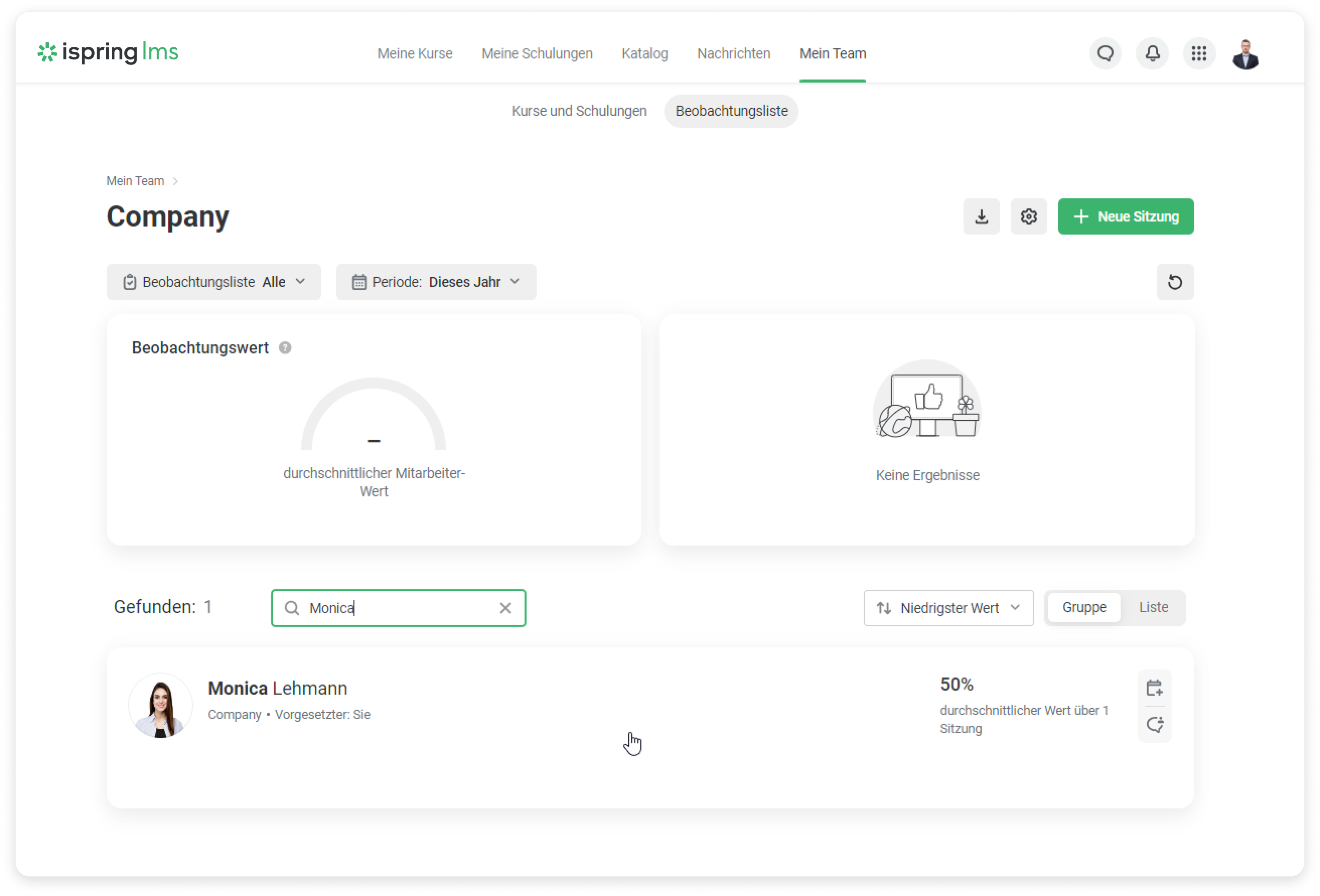This screenshot has width=1320, height=896.
Task: Switch view to Gruppe
Action: 1084,608
